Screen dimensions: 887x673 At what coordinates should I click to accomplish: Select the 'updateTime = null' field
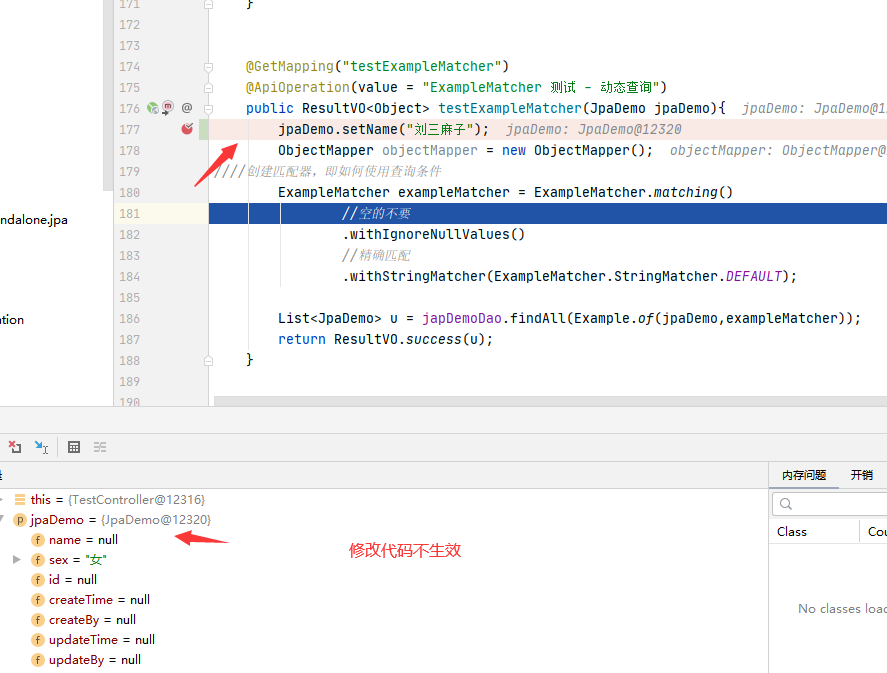coord(102,640)
